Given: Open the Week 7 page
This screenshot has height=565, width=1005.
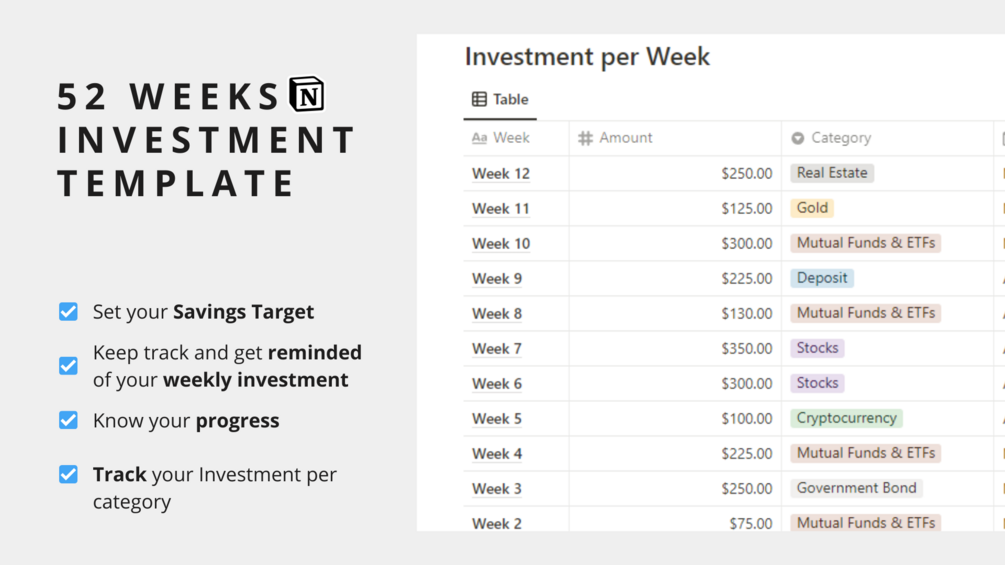Looking at the screenshot, I should pyautogui.click(x=497, y=348).
